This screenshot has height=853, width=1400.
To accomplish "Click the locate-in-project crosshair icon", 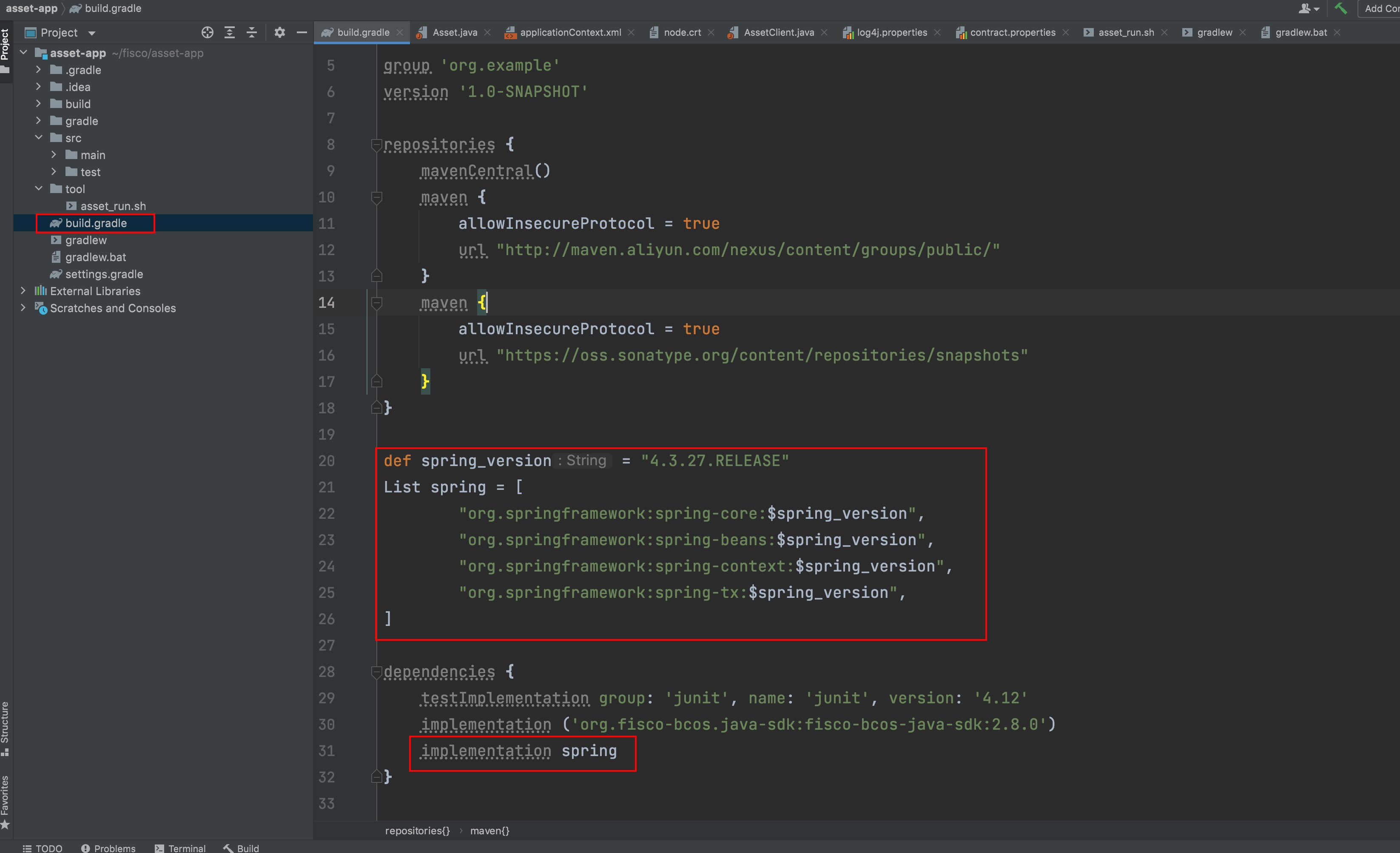I will [x=208, y=32].
